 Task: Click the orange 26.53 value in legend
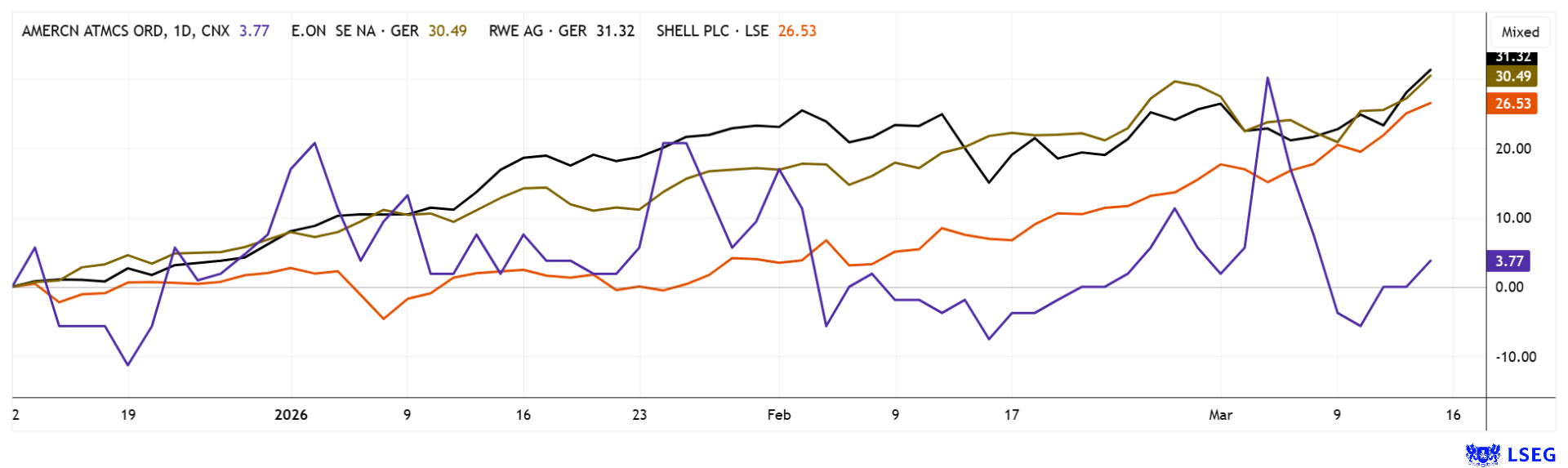[797, 31]
